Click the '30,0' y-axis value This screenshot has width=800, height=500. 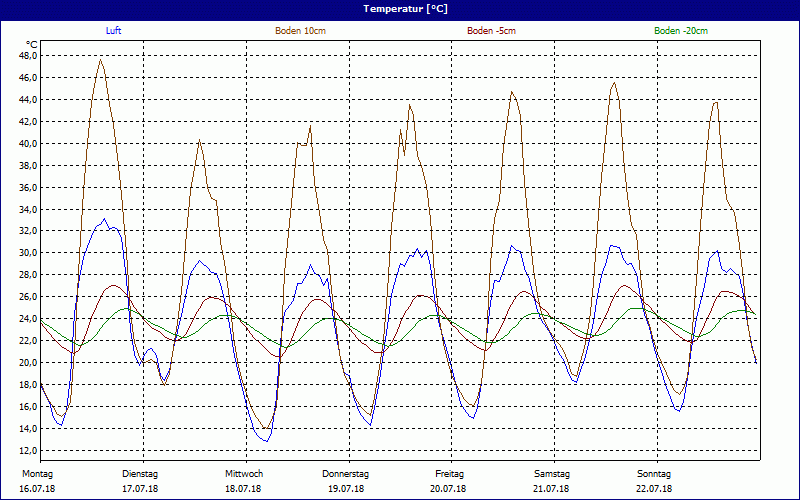point(29,253)
